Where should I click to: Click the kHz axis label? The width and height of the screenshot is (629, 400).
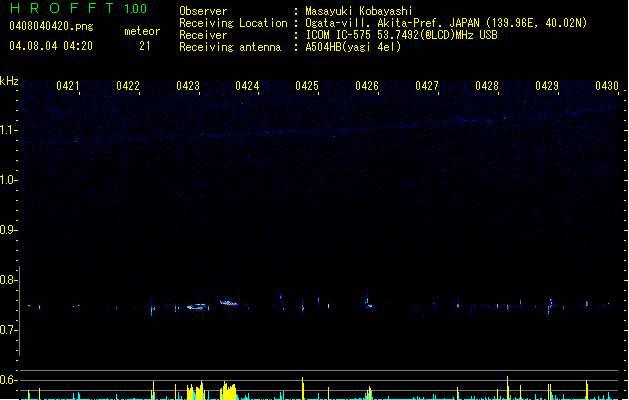coord(9,80)
